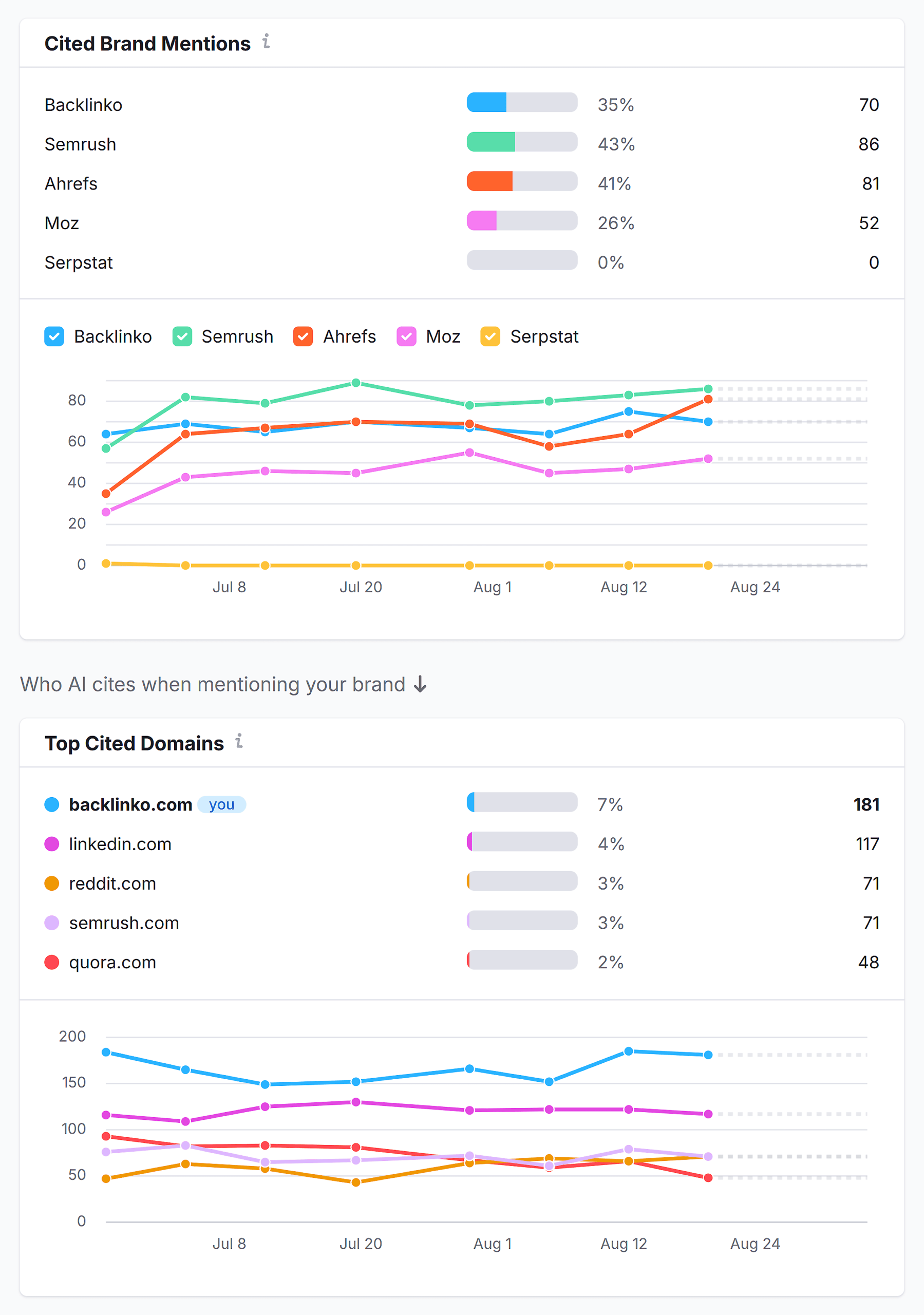Toggle the Backlinko legend checkbox
The width and height of the screenshot is (924, 1315).
click(x=53, y=336)
